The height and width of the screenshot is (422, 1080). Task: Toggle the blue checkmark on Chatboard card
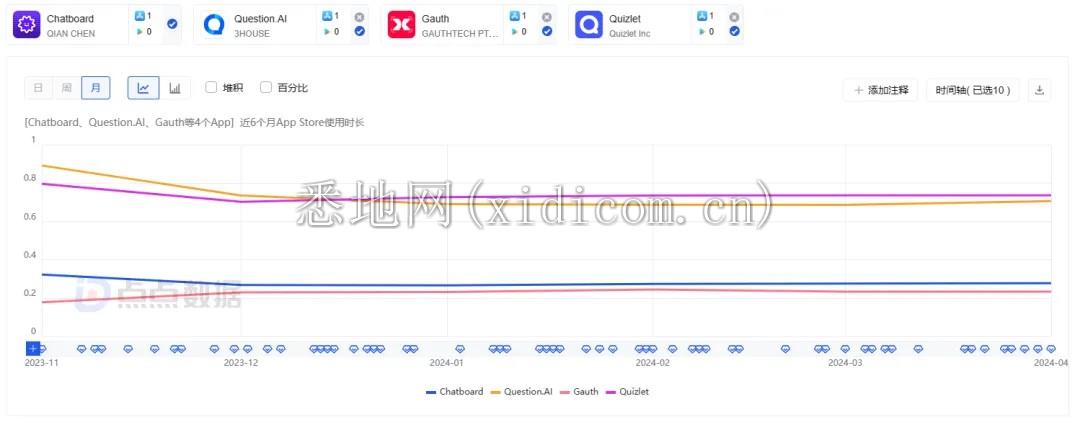point(172,24)
